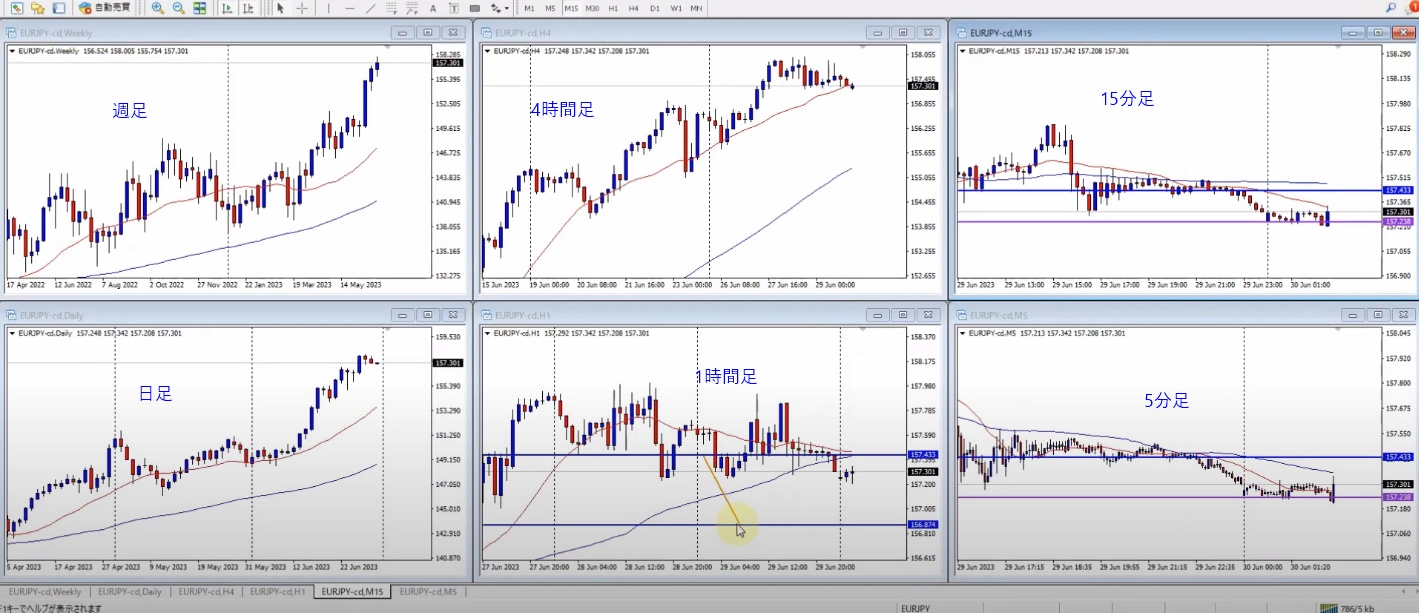
Task: Switch timeframe to D1
Action: 654,8
